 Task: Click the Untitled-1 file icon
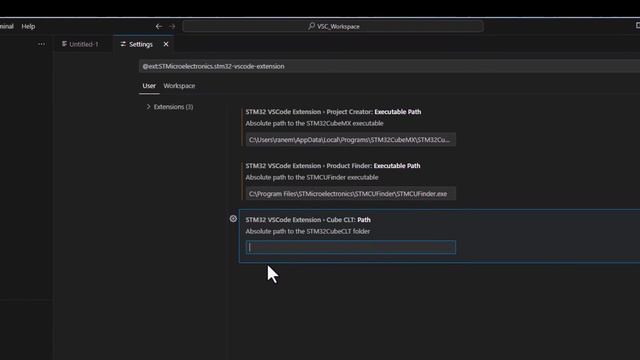pyautogui.click(x=64, y=44)
